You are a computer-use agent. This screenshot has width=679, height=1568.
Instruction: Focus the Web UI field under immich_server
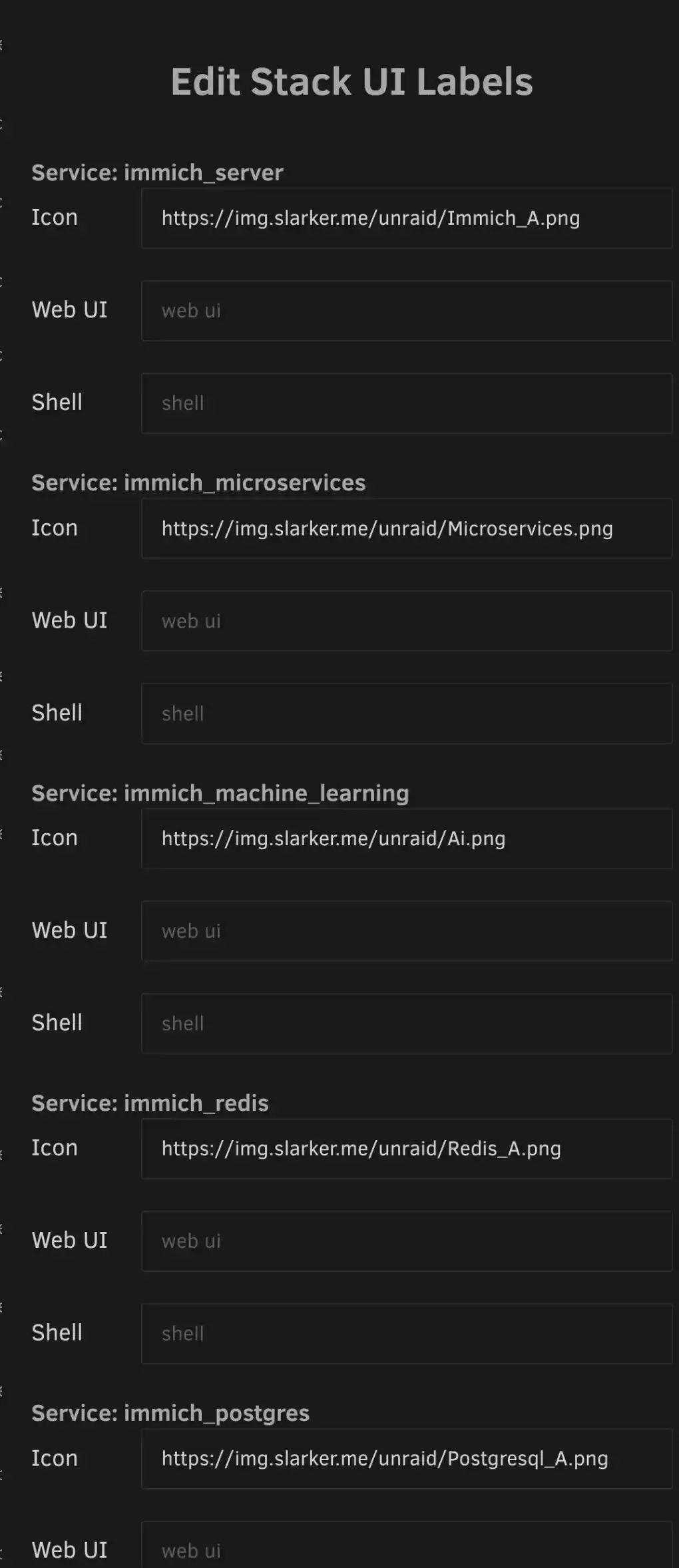tap(406, 311)
